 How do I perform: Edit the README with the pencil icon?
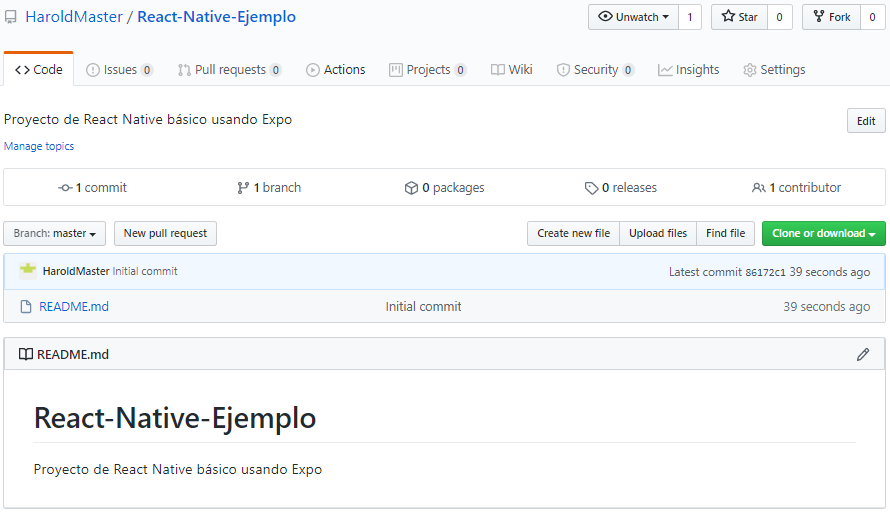point(863,354)
